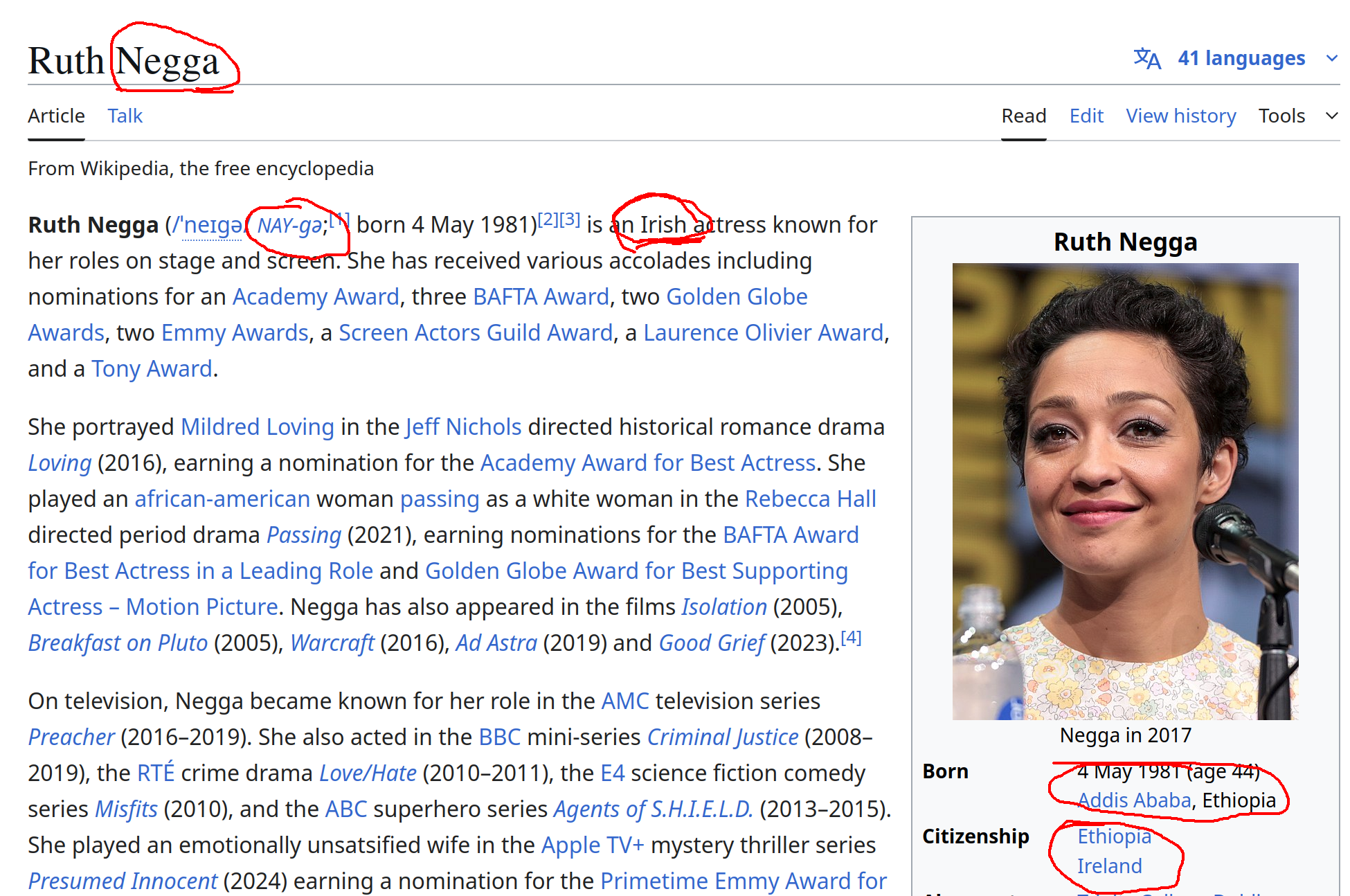
Task: Follow the RTÉ link
Action: (x=156, y=773)
